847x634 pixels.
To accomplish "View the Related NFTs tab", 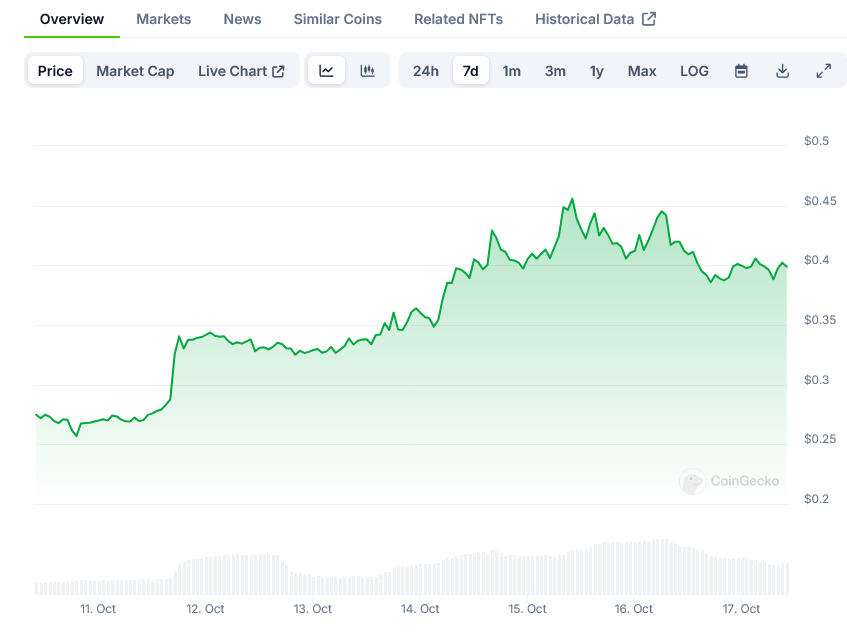I will pos(459,19).
